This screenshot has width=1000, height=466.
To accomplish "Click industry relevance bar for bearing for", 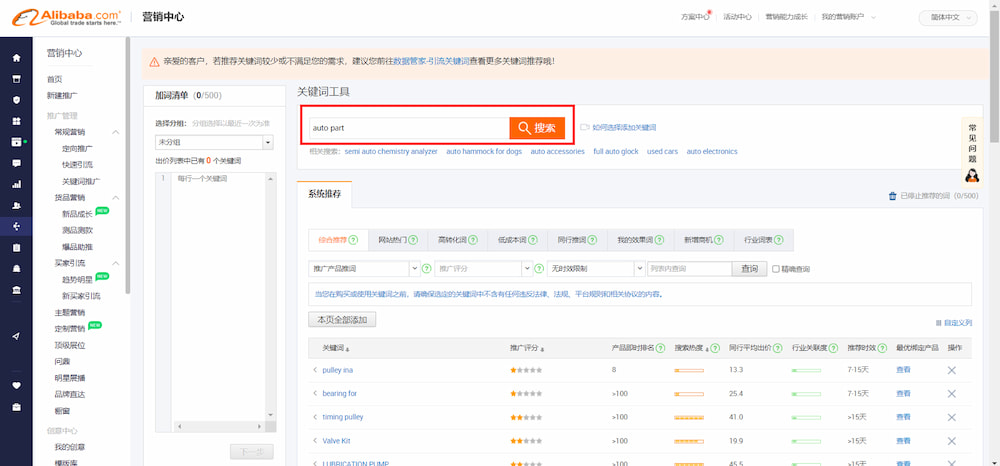I will 806,394.
